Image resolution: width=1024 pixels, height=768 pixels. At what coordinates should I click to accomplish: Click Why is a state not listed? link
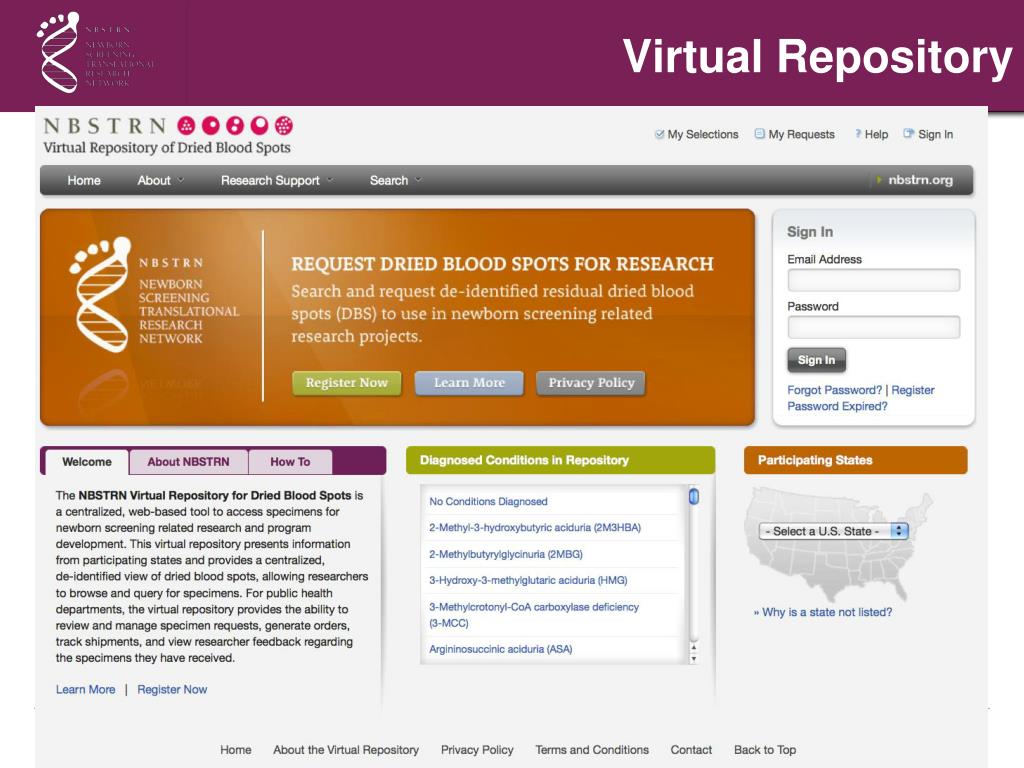827,612
